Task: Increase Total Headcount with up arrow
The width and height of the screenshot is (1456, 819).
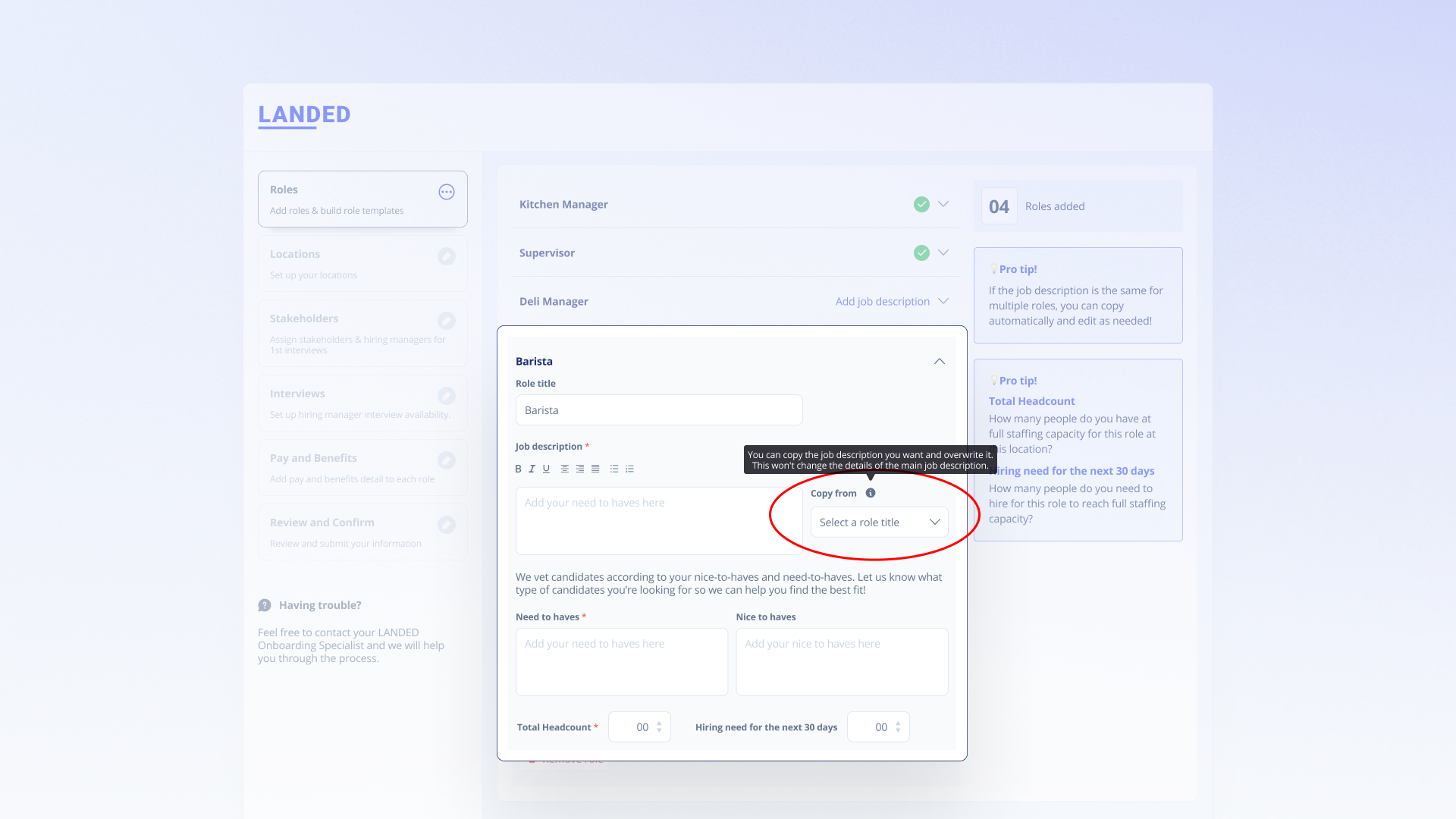Action: click(659, 723)
